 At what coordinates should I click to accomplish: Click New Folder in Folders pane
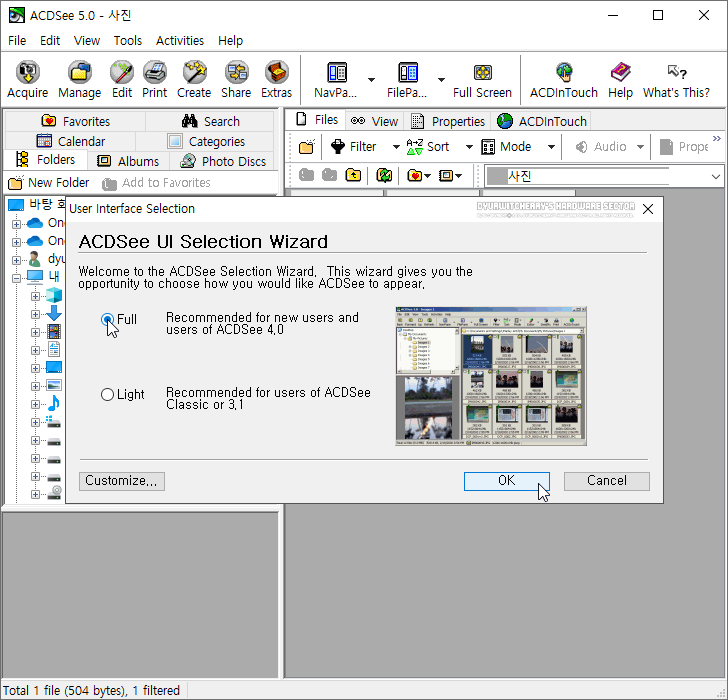click(49, 182)
